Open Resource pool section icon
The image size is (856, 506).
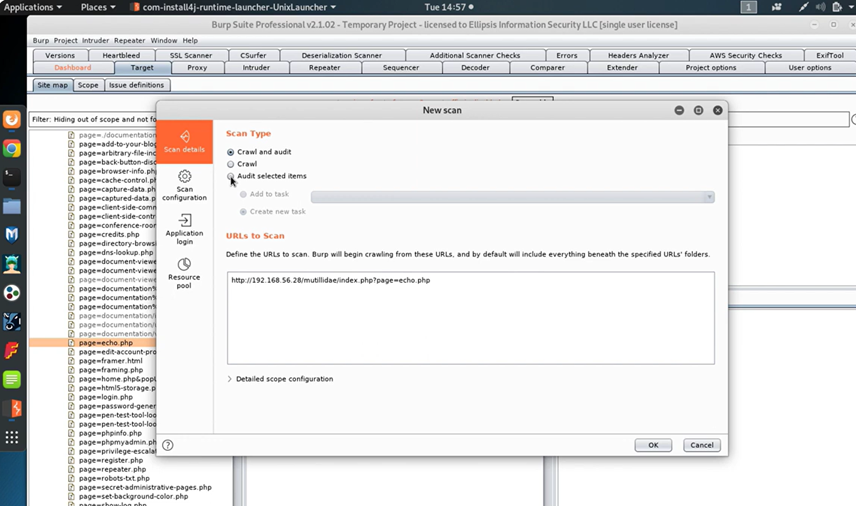coord(185,264)
